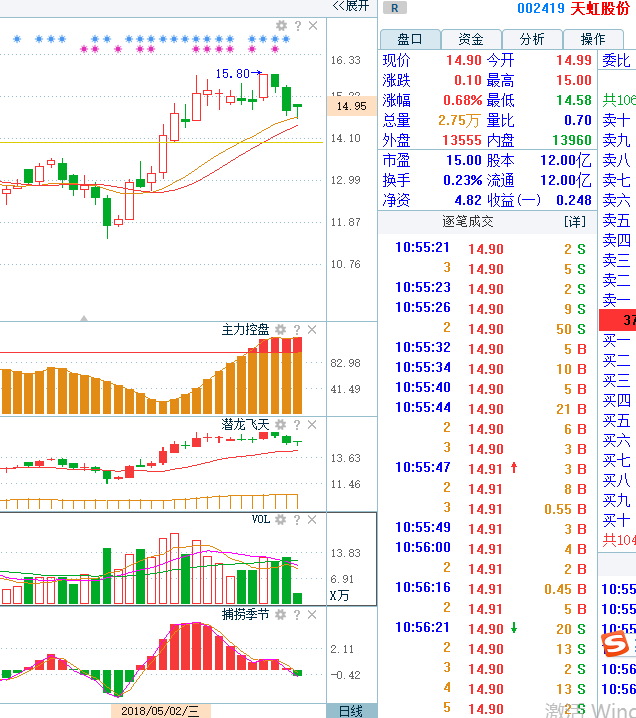636x718 pixels.
Task: Select the 10:55:21 tick trade row
Action: coord(490,248)
